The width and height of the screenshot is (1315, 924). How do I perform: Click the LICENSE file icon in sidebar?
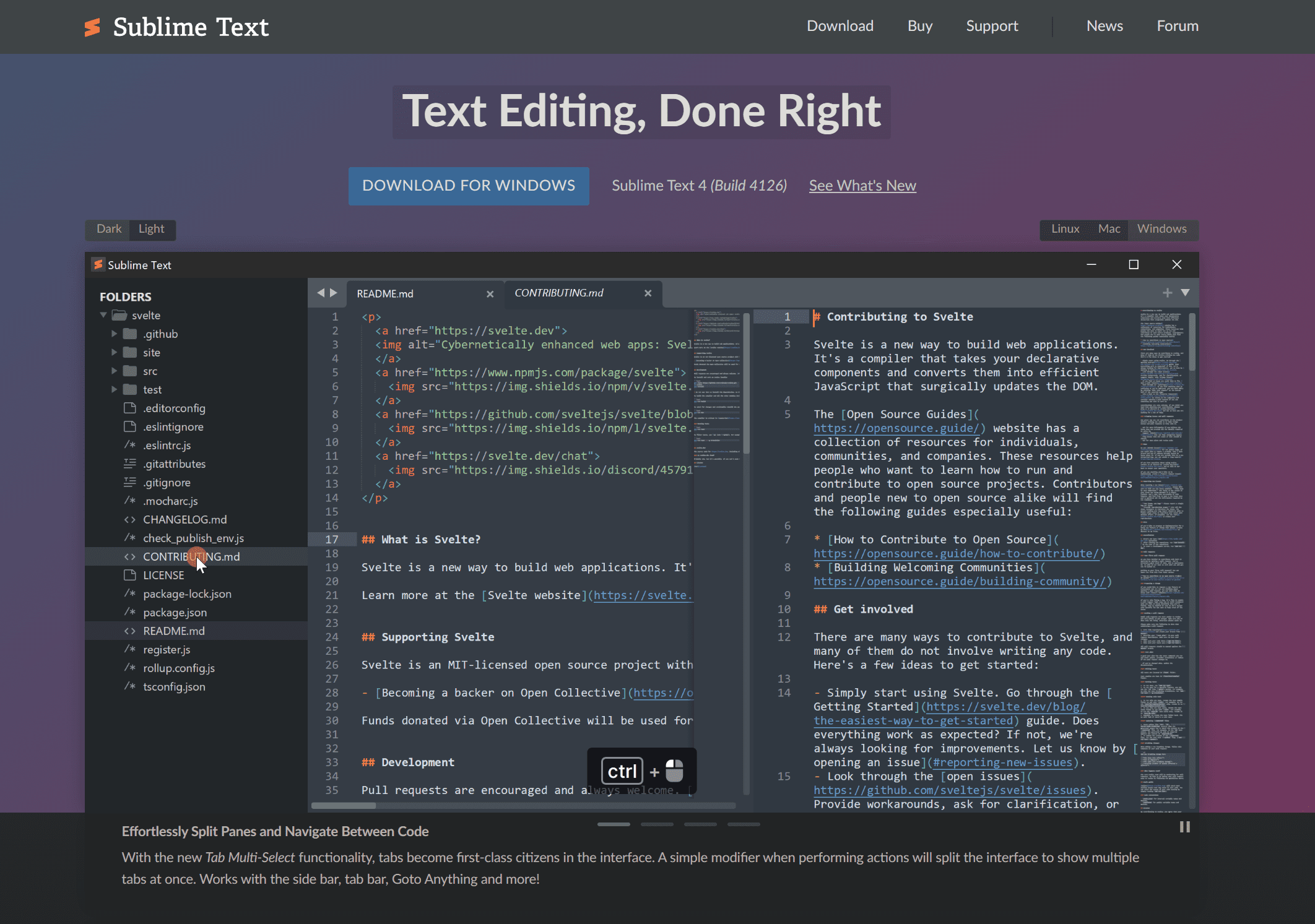[130, 575]
